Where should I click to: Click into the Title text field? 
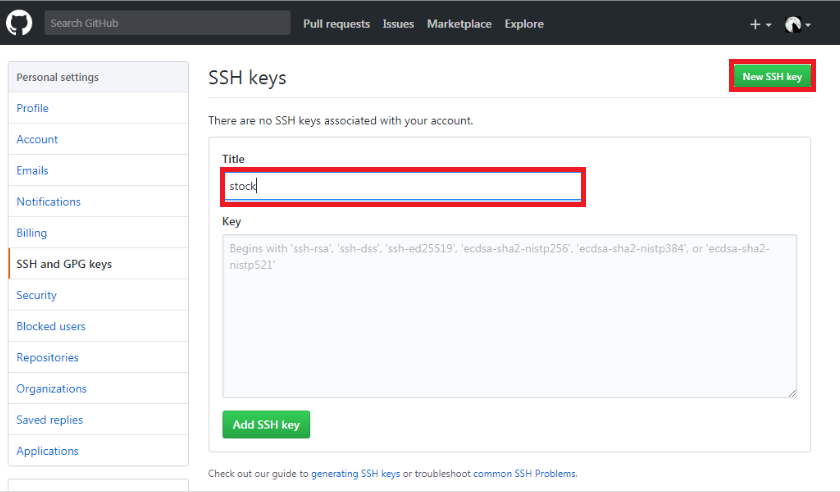tap(402, 186)
